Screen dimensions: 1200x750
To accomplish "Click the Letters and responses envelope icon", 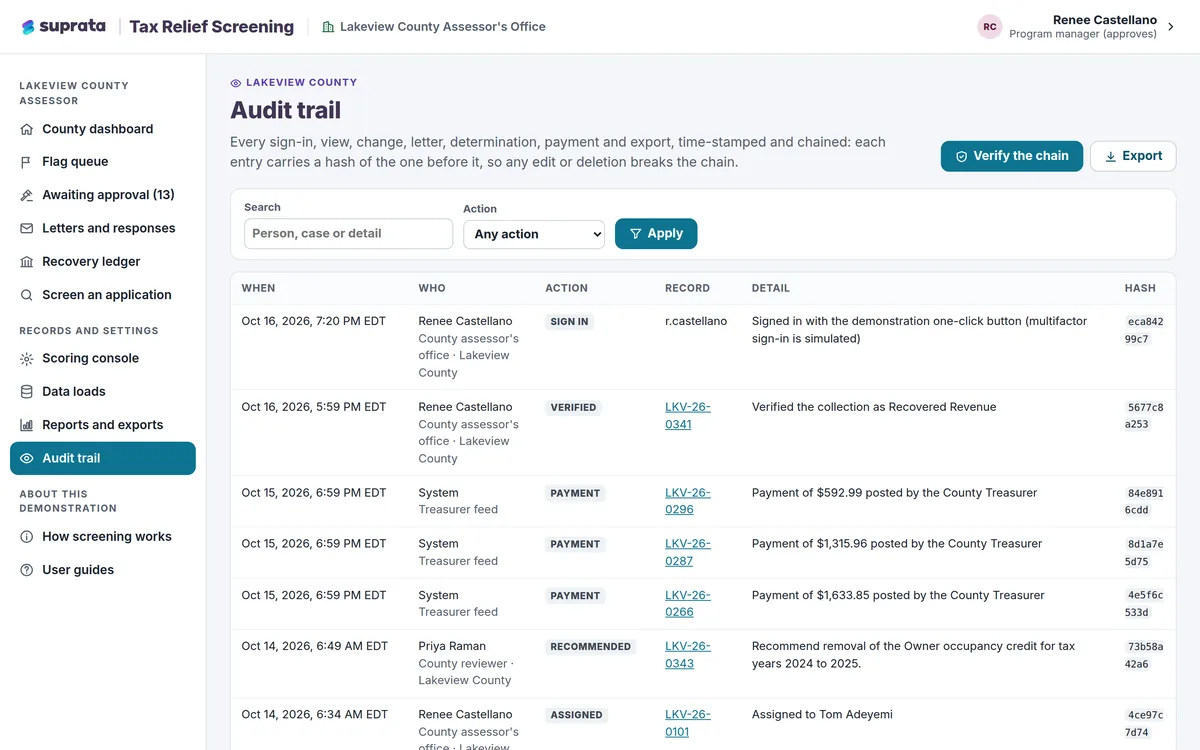I will 27,228.
